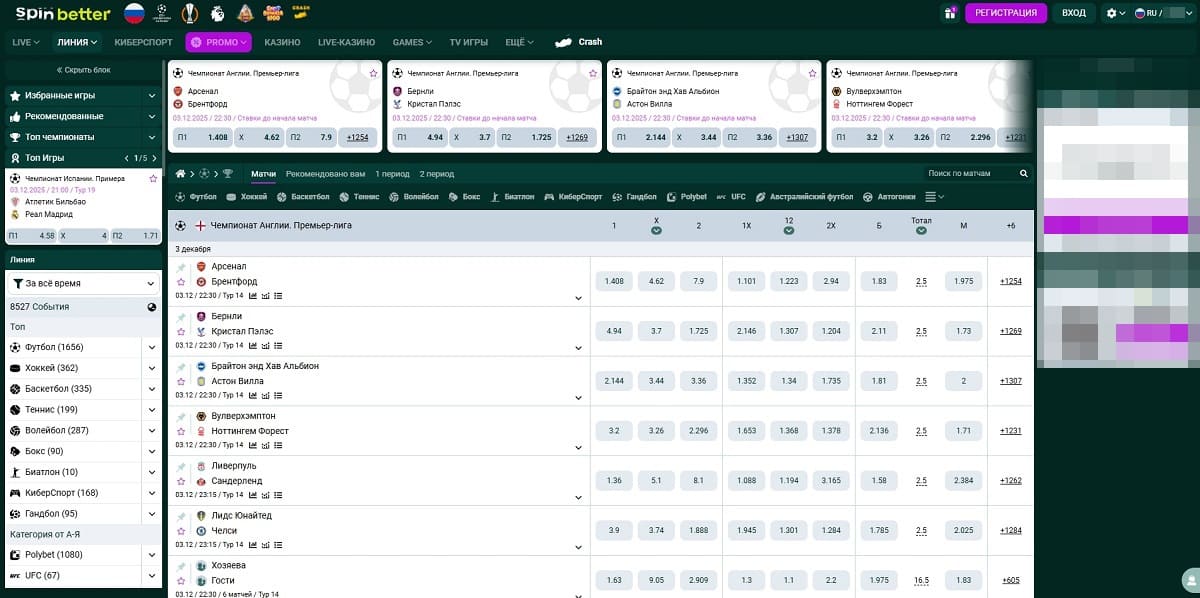Open +1254 more markets link in match list
This screenshot has width=1200, height=598.
tap(1011, 281)
